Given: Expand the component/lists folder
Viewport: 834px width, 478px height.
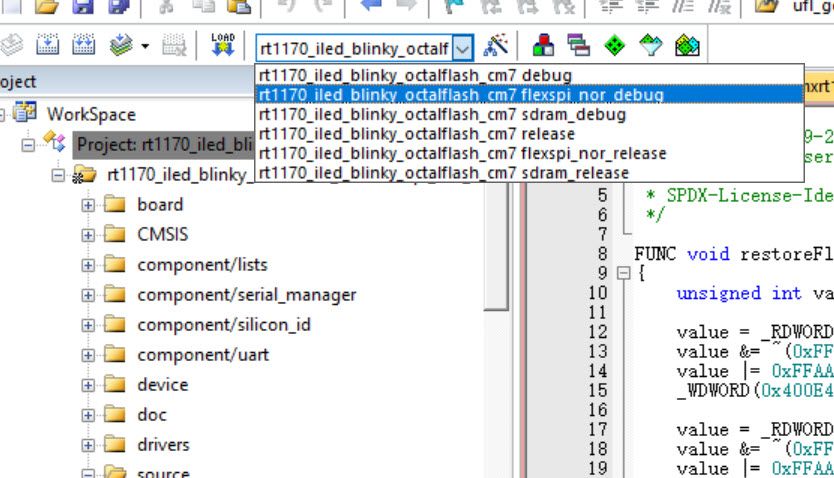Looking at the screenshot, I should [x=88, y=265].
